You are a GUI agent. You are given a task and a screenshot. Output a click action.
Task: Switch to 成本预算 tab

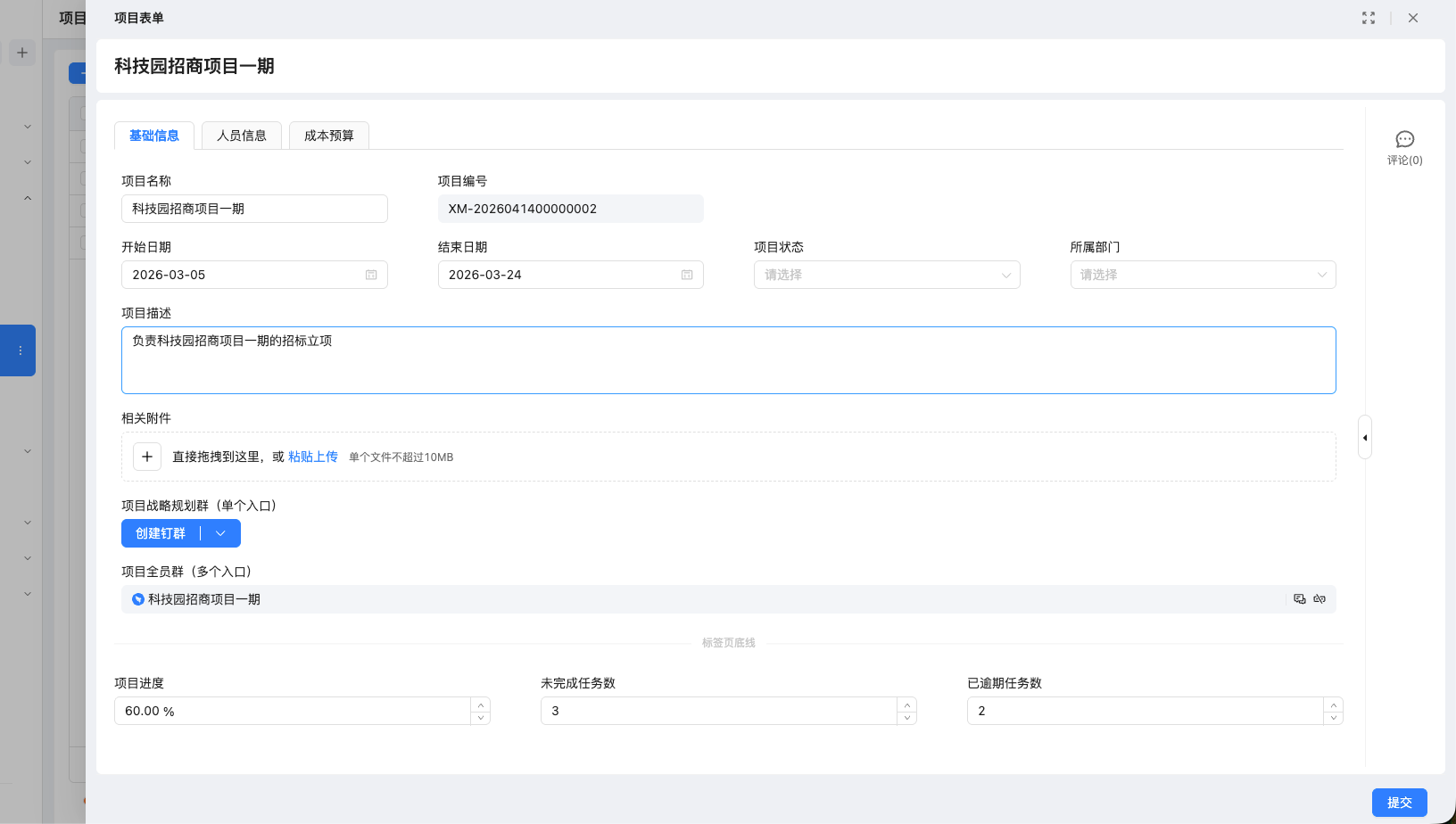click(x=329, y=136)
